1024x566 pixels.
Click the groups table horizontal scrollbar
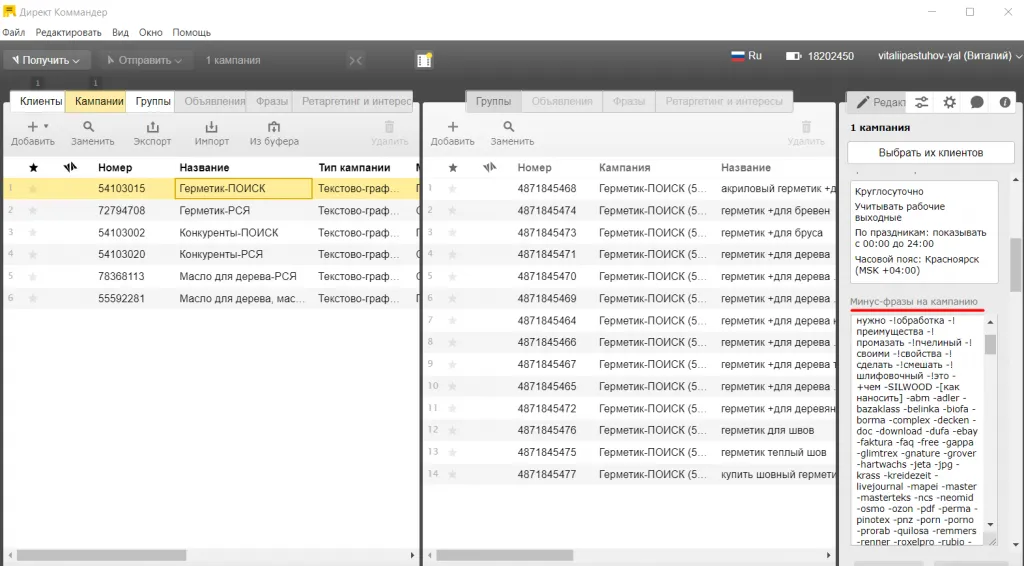tap(504, 556)
